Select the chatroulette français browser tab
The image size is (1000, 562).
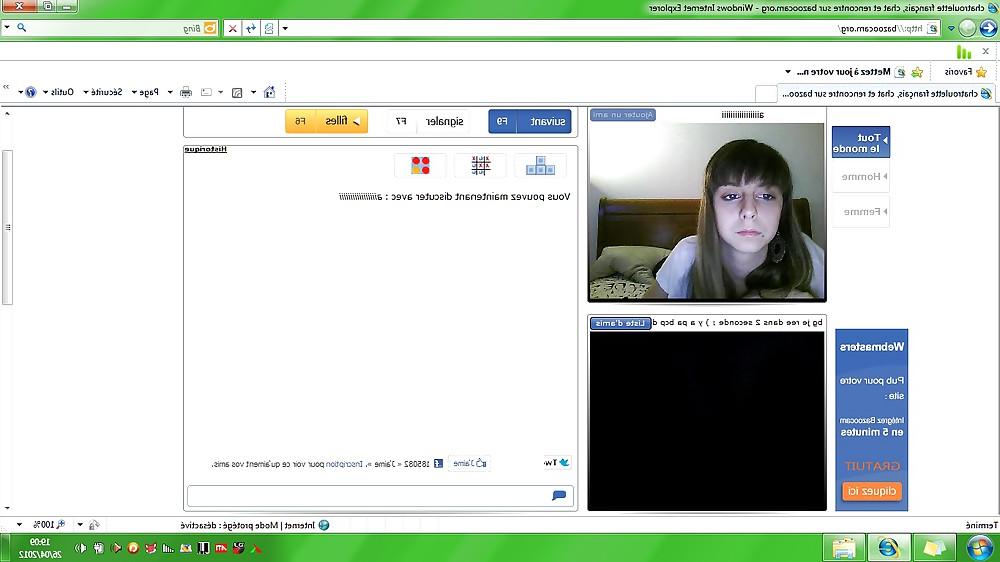(886, 93)
